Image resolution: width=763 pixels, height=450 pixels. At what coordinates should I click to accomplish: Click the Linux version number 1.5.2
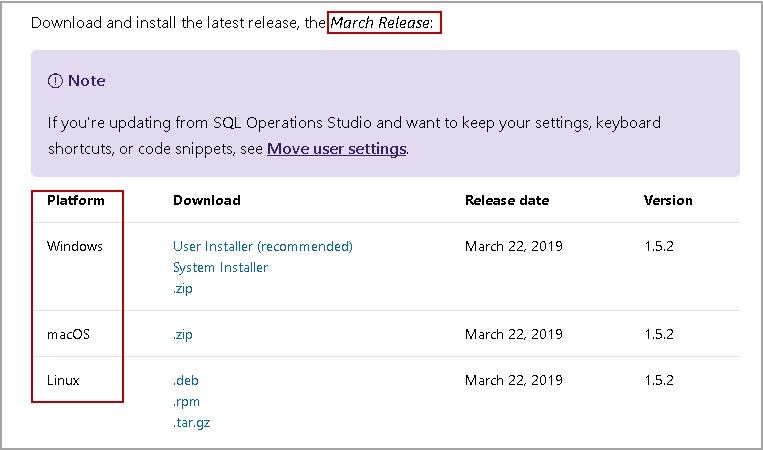659,380
